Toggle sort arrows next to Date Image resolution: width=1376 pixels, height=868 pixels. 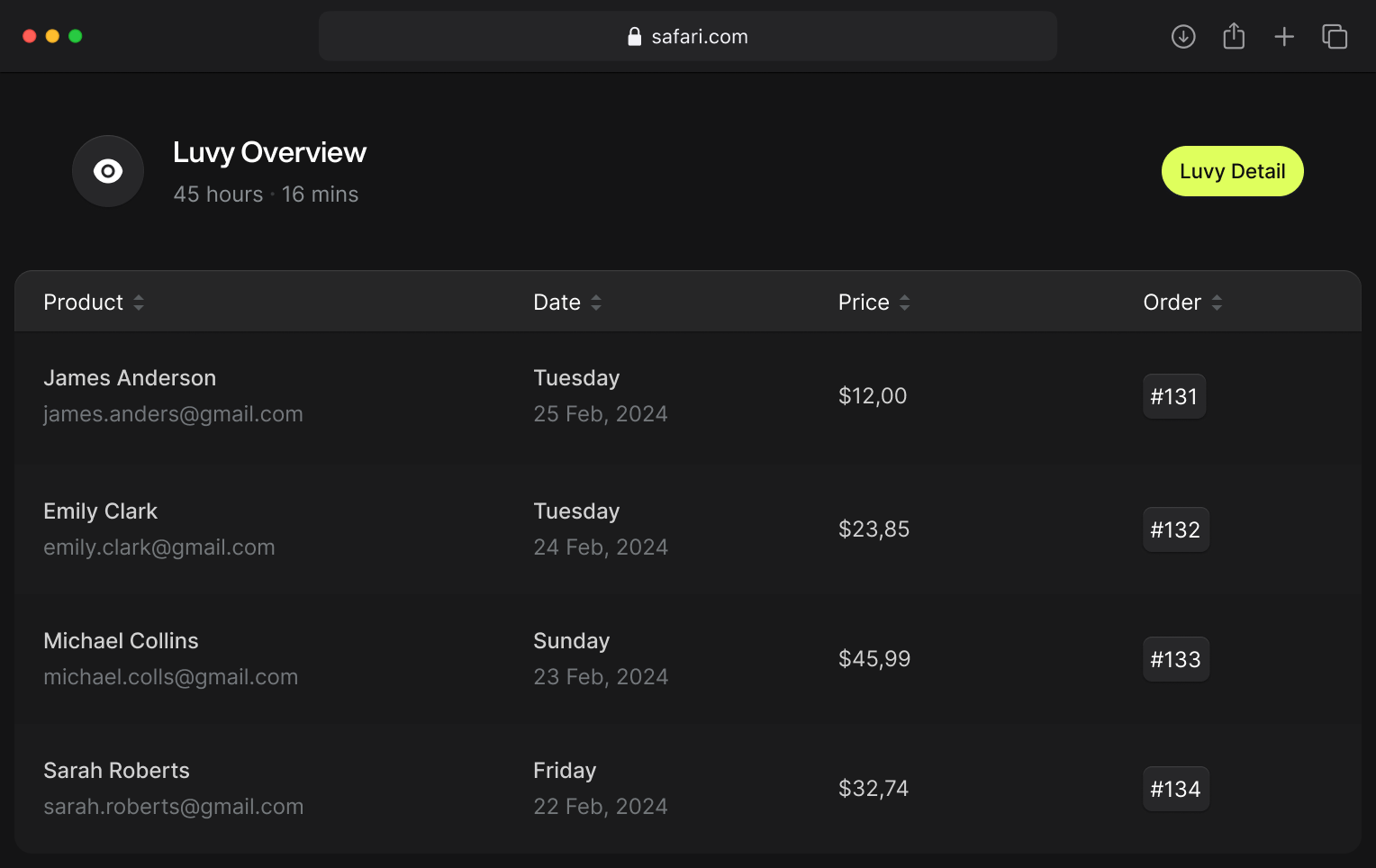tap(596, 303)
